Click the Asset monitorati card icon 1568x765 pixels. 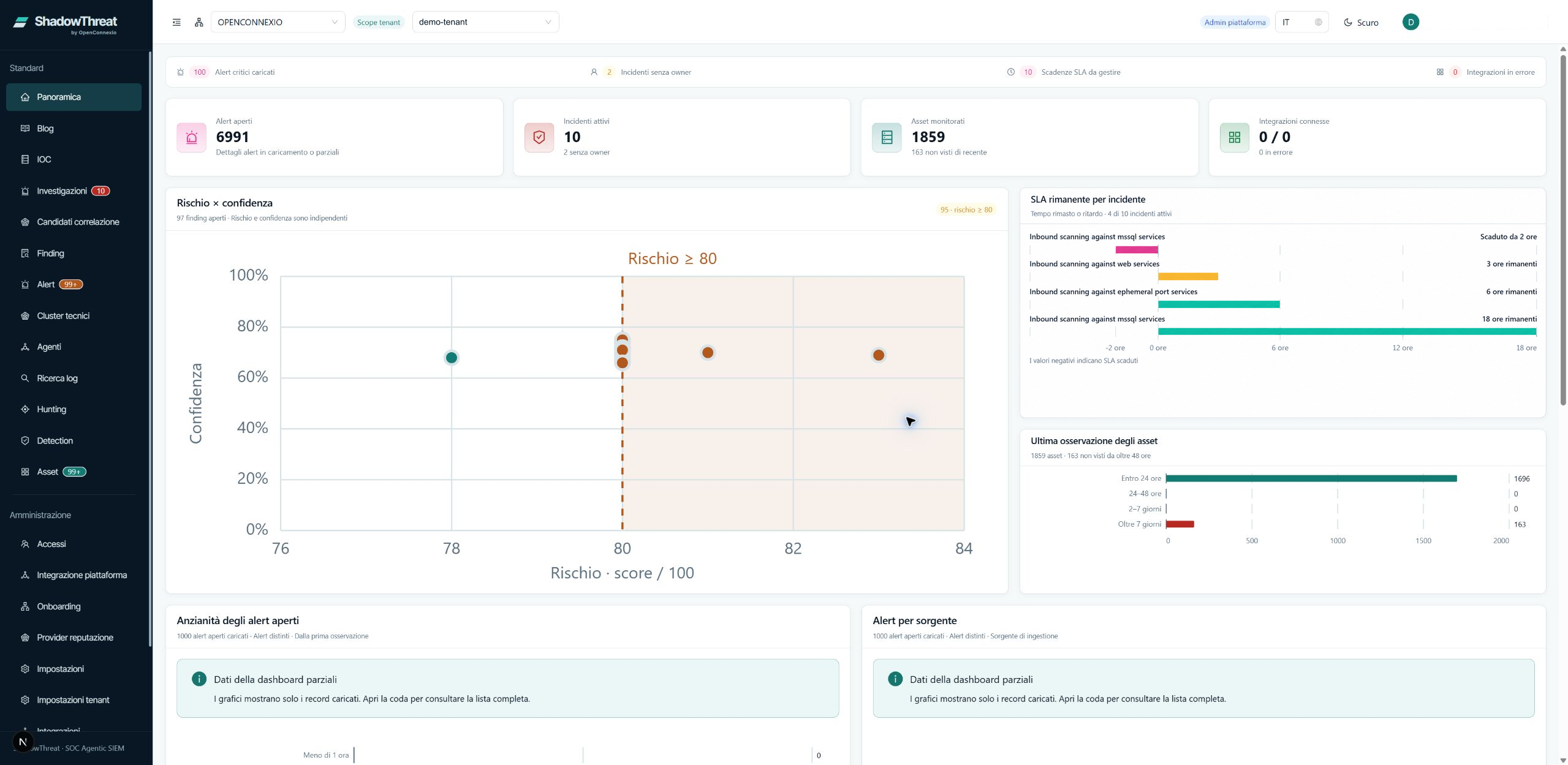tap(887, 137)
